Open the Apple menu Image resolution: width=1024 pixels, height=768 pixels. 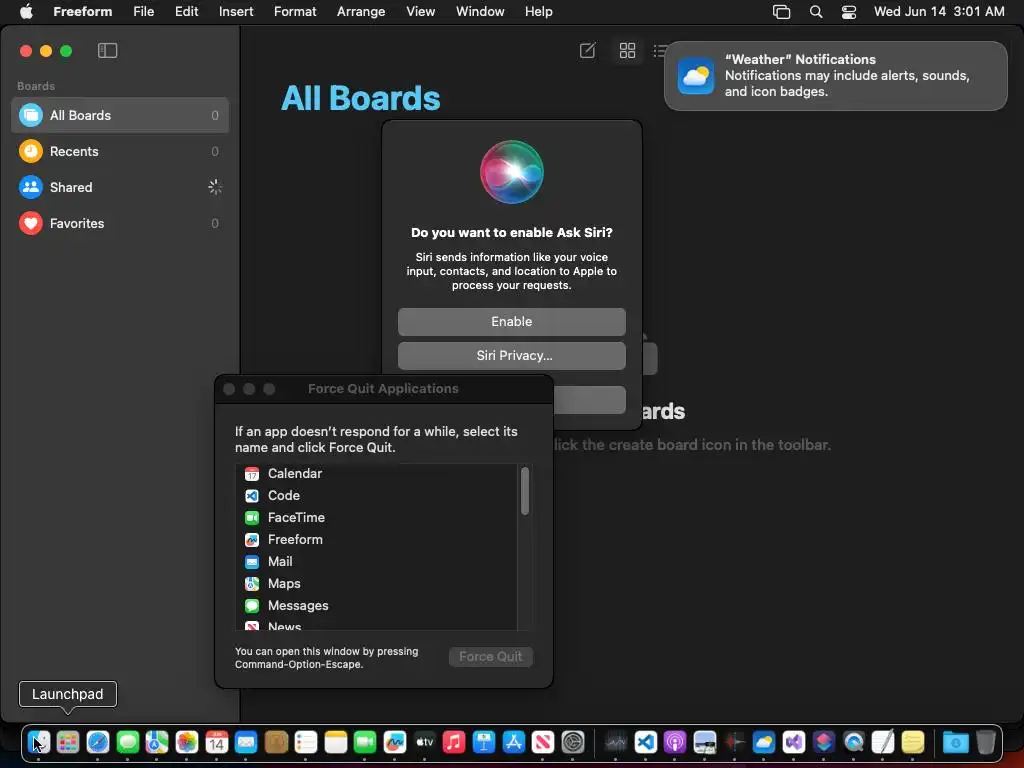(x=26, y=12)
